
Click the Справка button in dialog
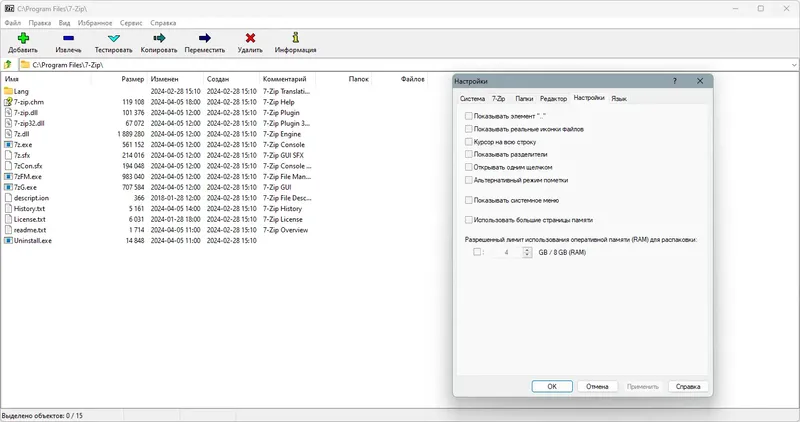pyautogui.click(x=688, y=386)
